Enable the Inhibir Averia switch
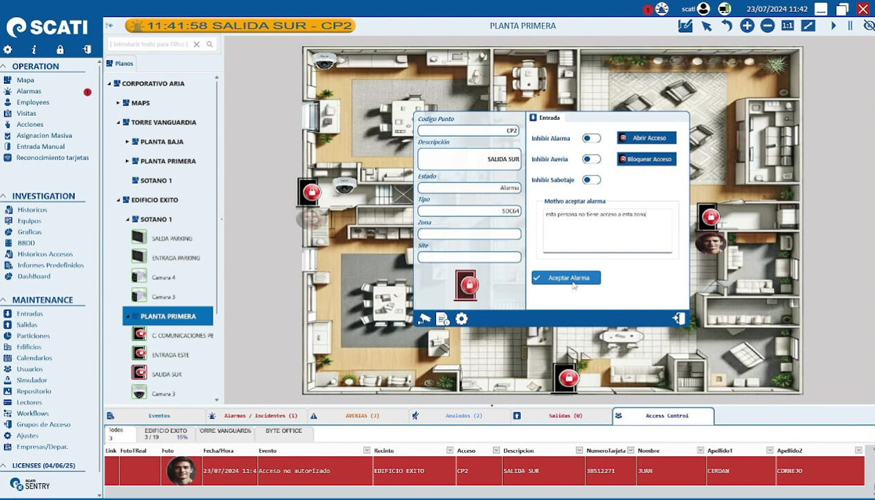Viewport: 875px width, 500px height. (591, 159)
